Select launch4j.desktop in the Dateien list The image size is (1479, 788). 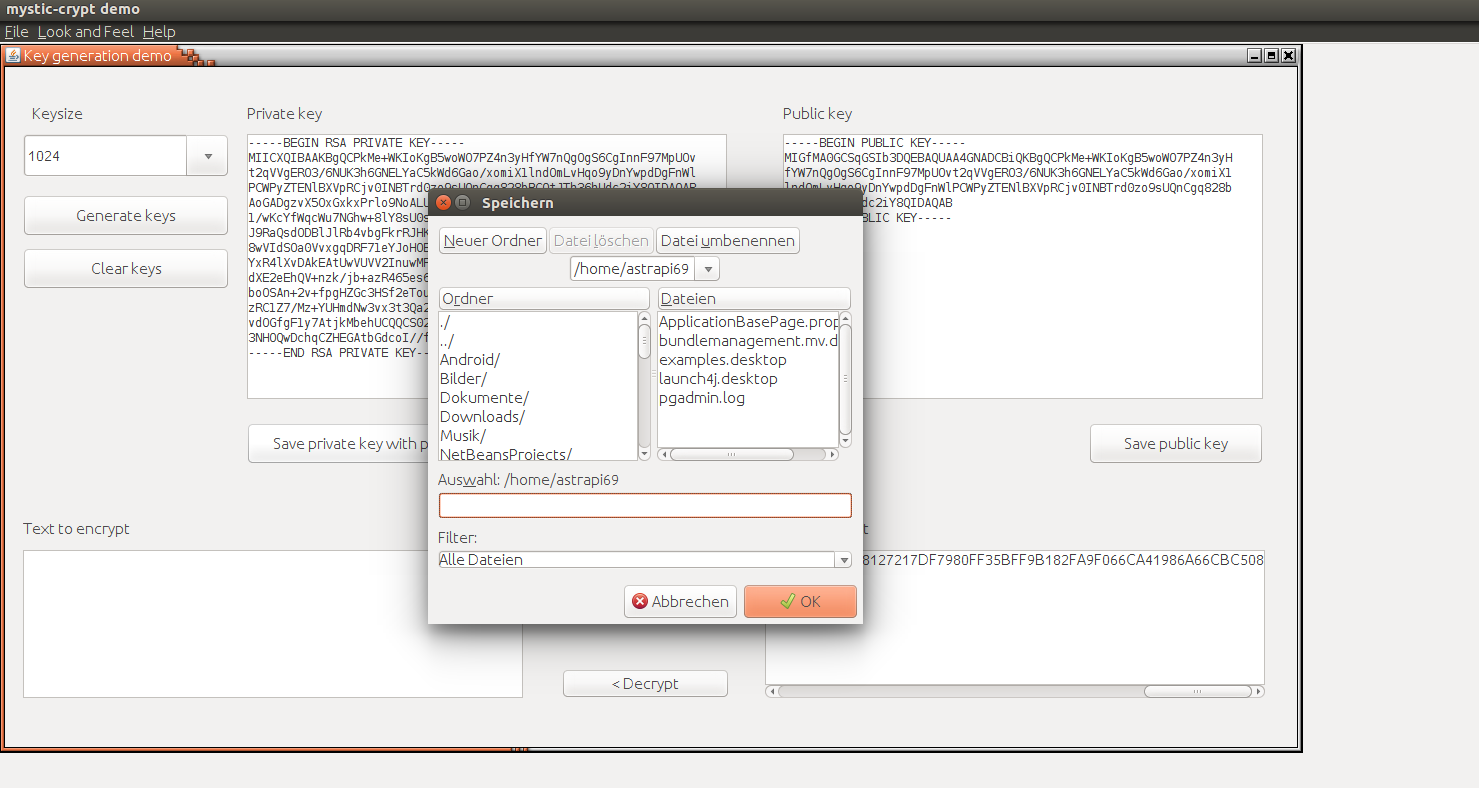click(716, 378)
